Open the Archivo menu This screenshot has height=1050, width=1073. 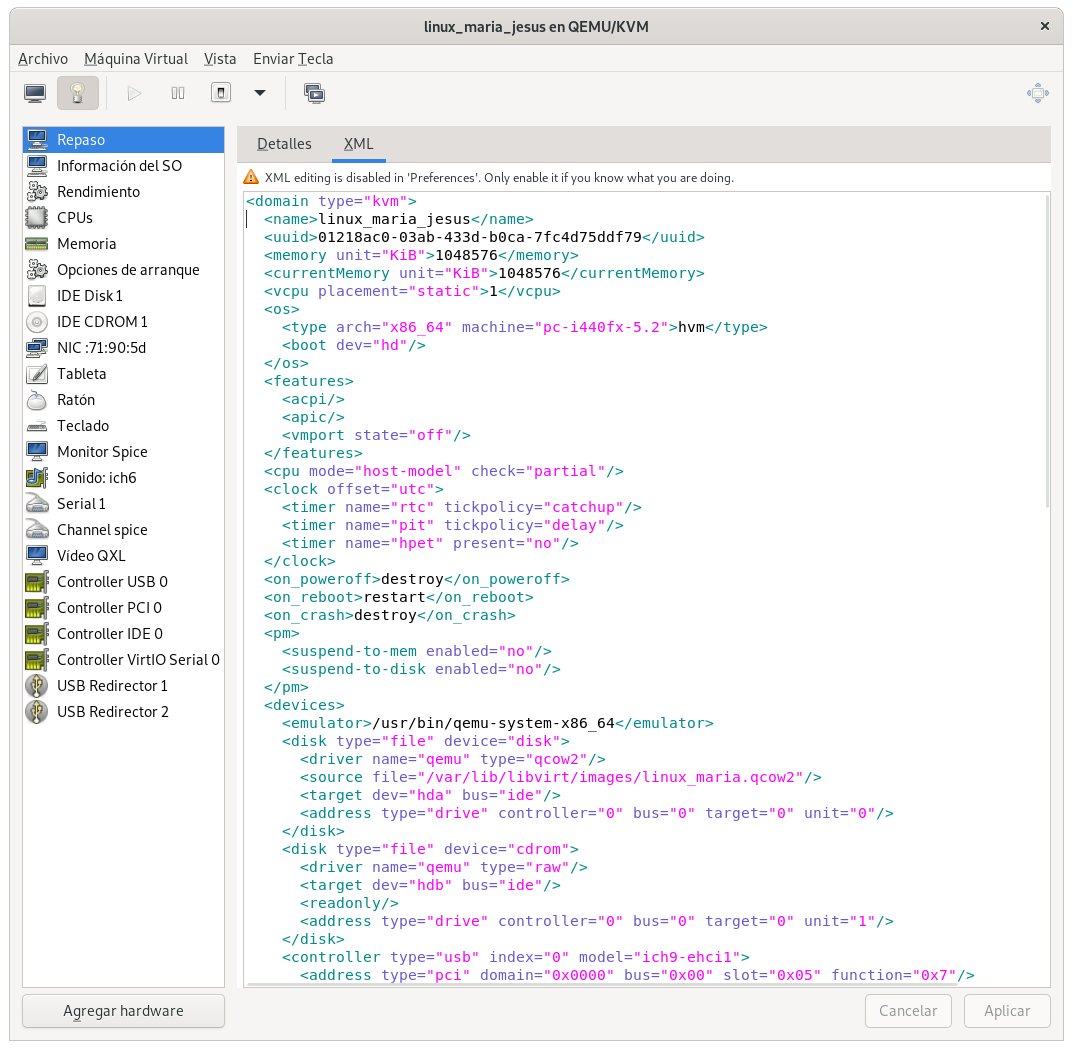click(43, 59)
